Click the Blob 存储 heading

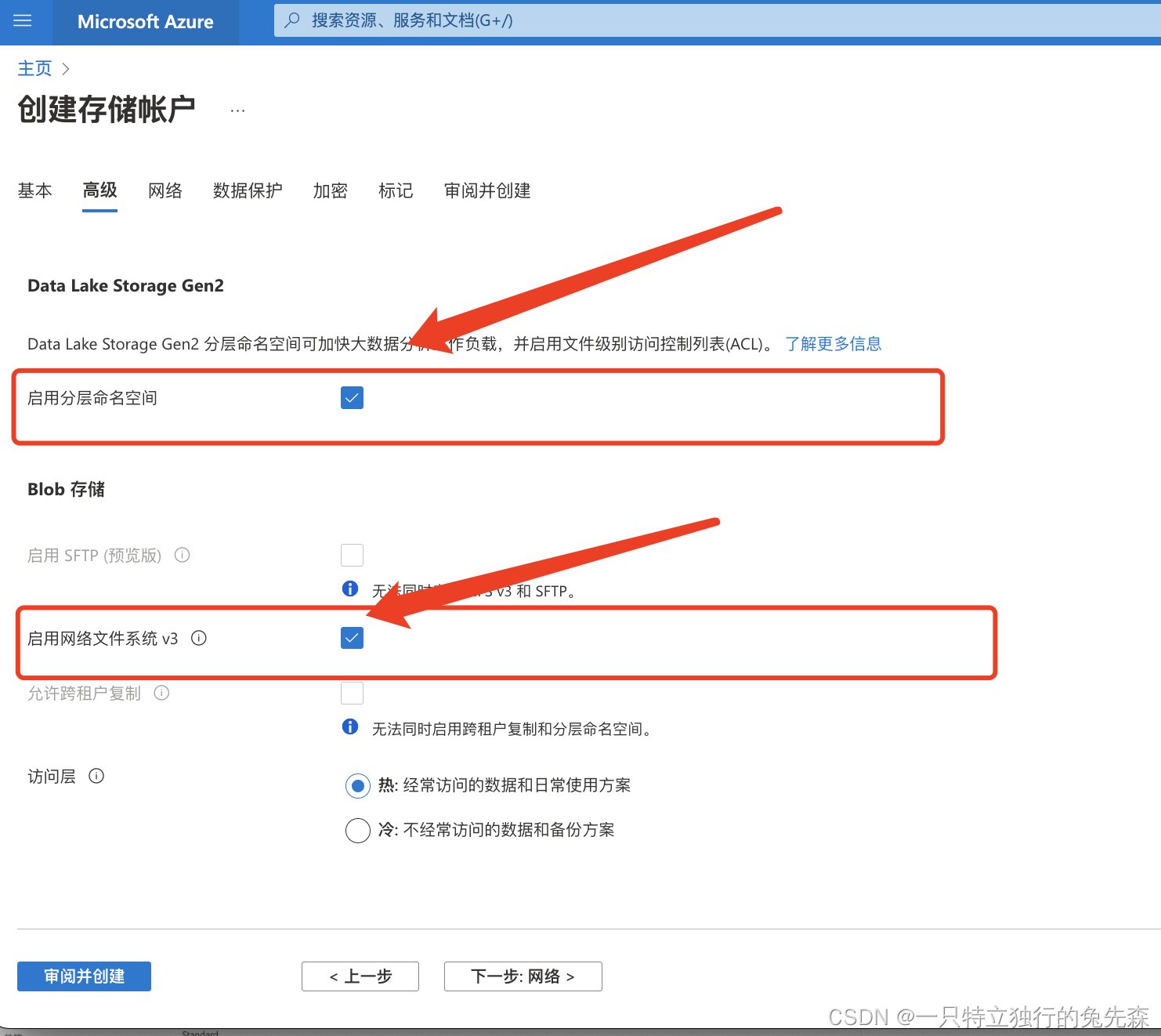66,490
